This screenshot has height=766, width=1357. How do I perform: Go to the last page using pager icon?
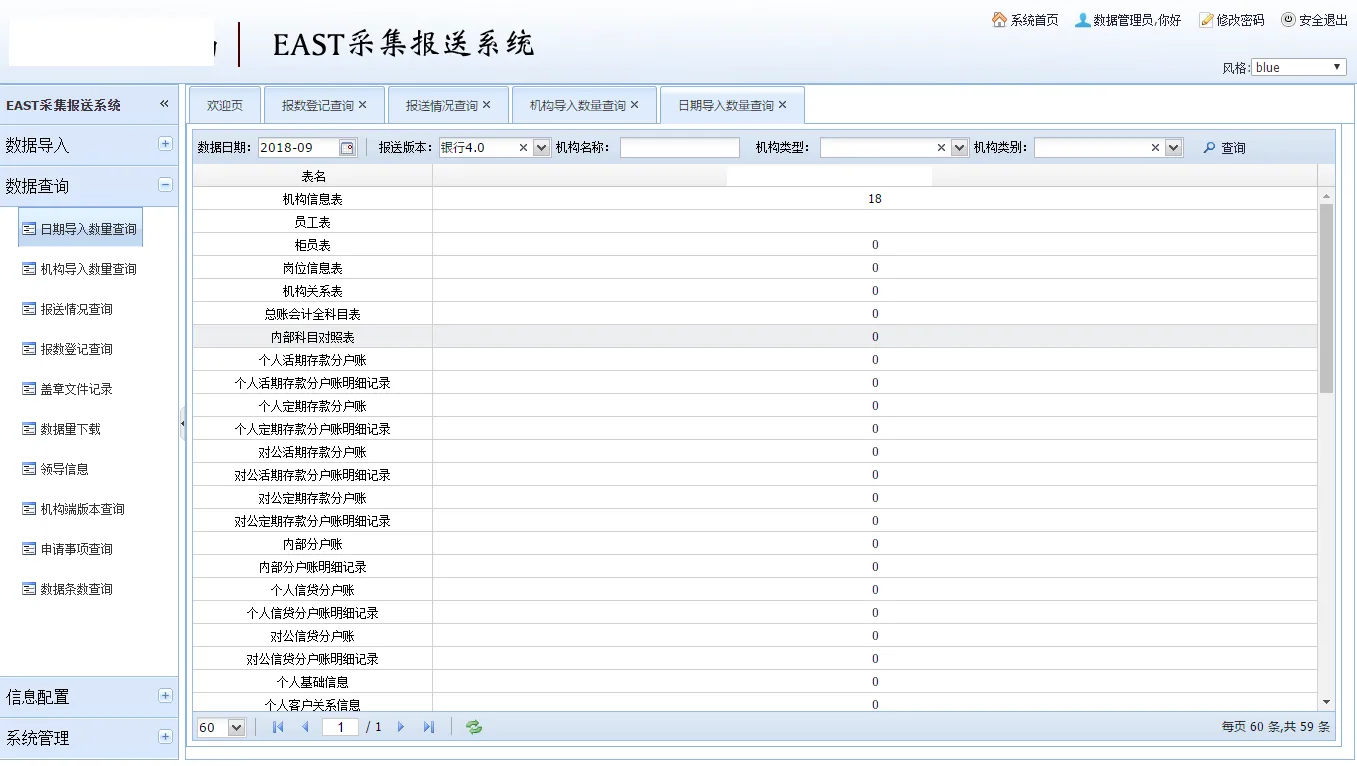point(429,727)
